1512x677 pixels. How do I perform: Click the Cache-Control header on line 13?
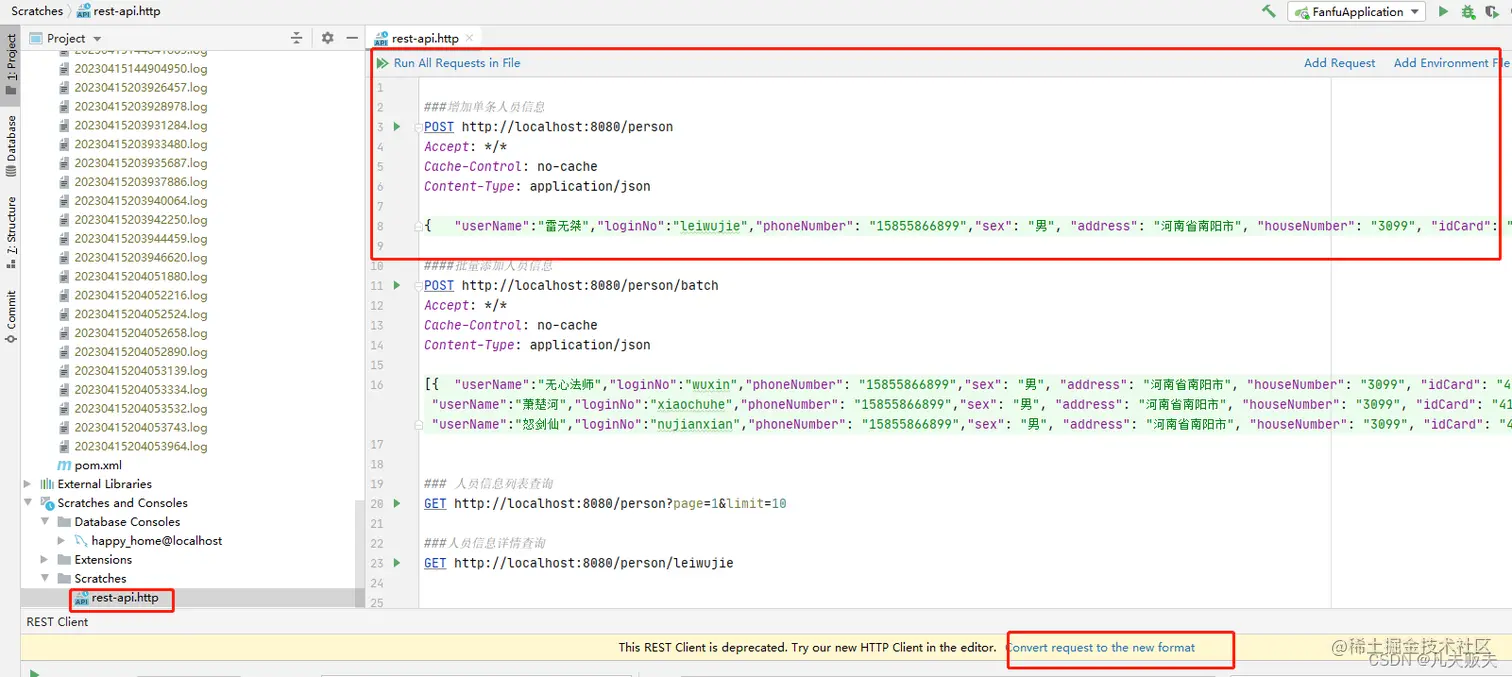472,325
